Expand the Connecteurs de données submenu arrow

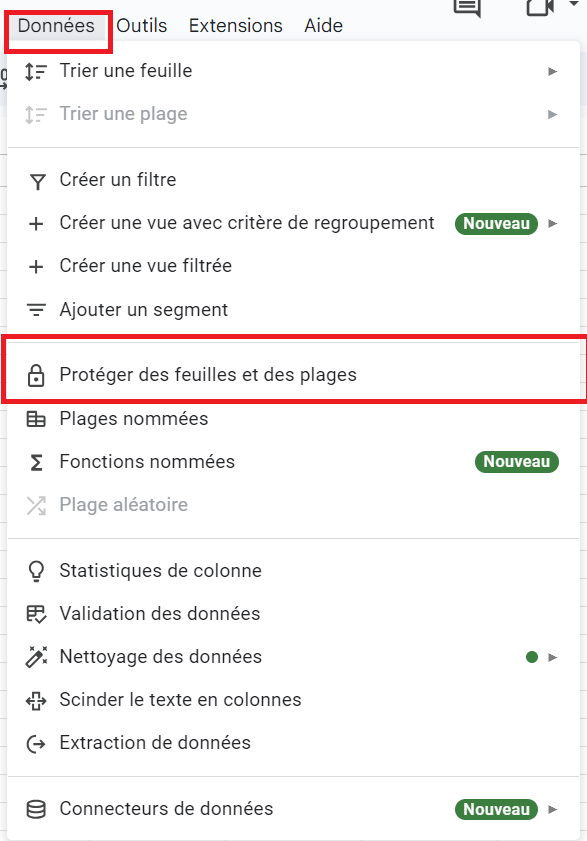point(553,809)
